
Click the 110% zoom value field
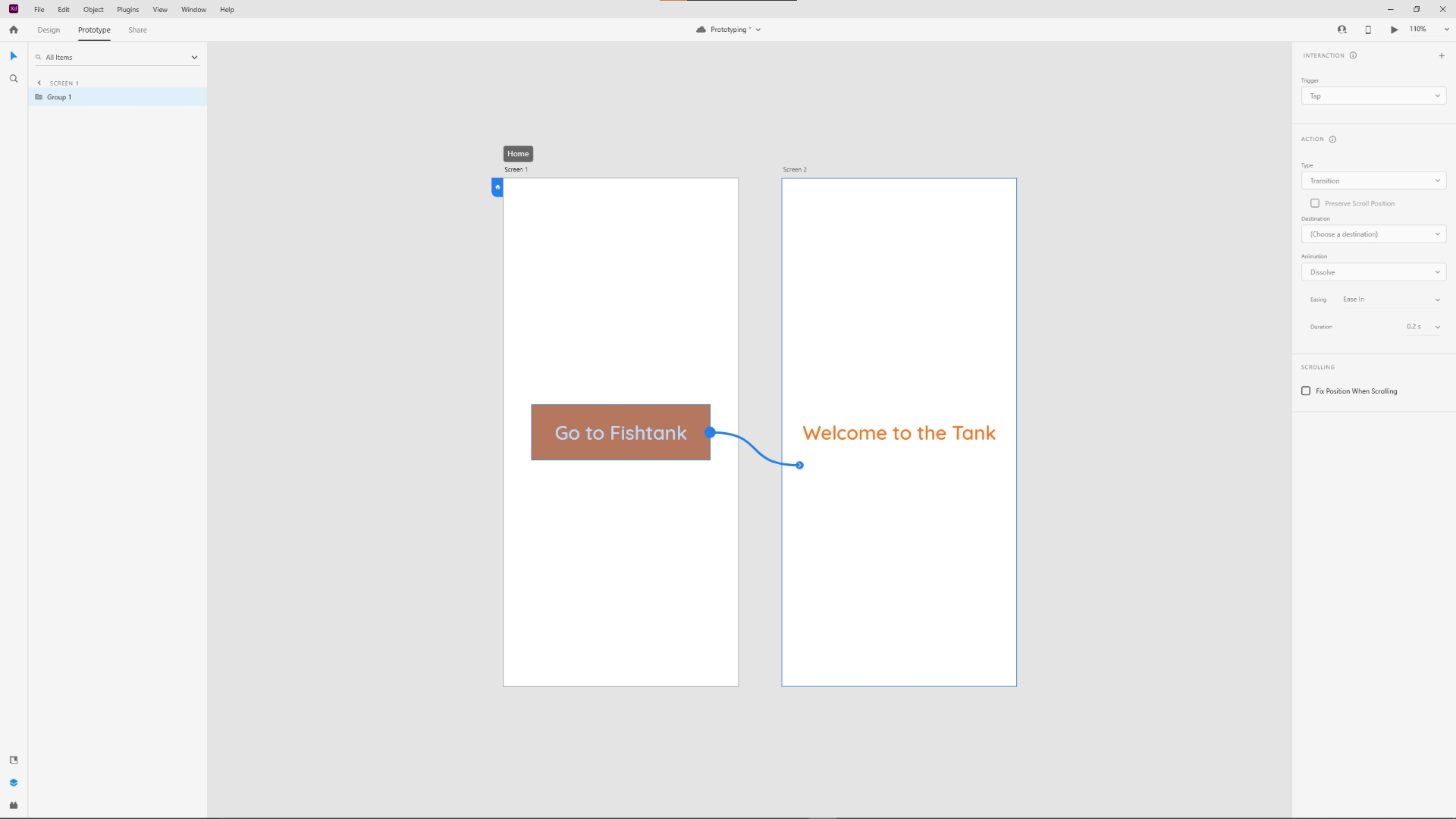(x=1417, y=30)
